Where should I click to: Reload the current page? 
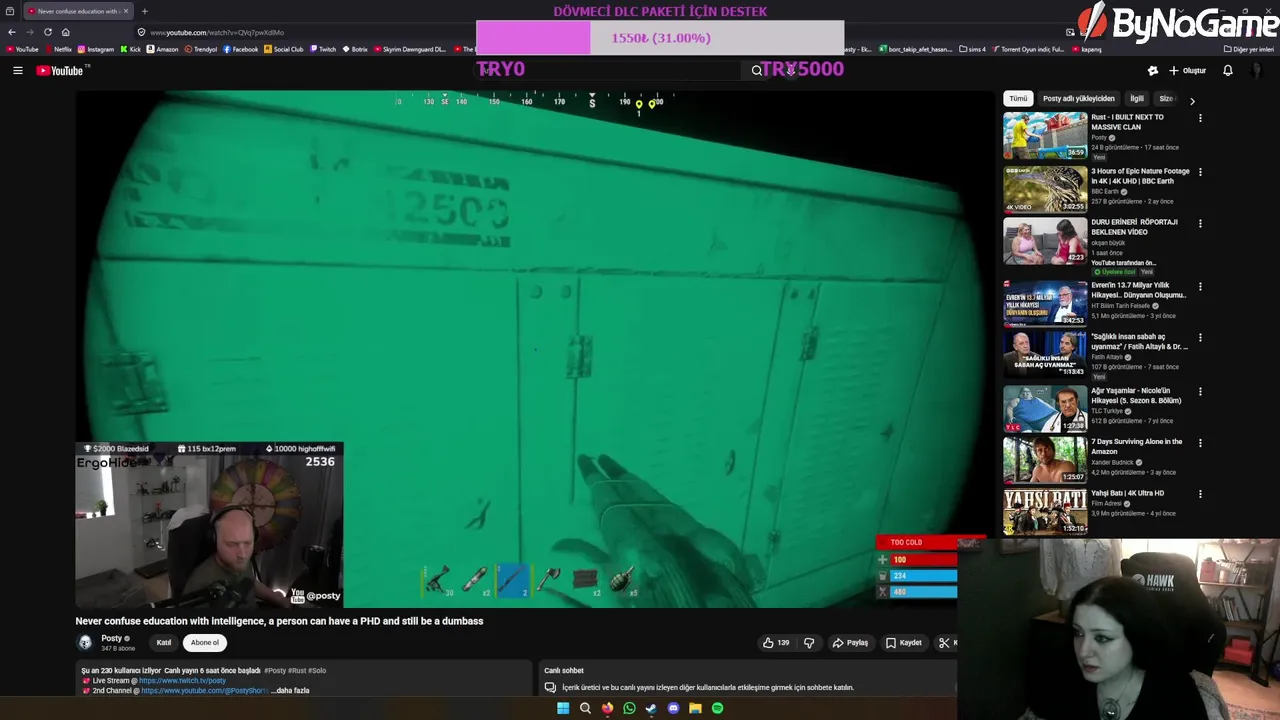47,32
